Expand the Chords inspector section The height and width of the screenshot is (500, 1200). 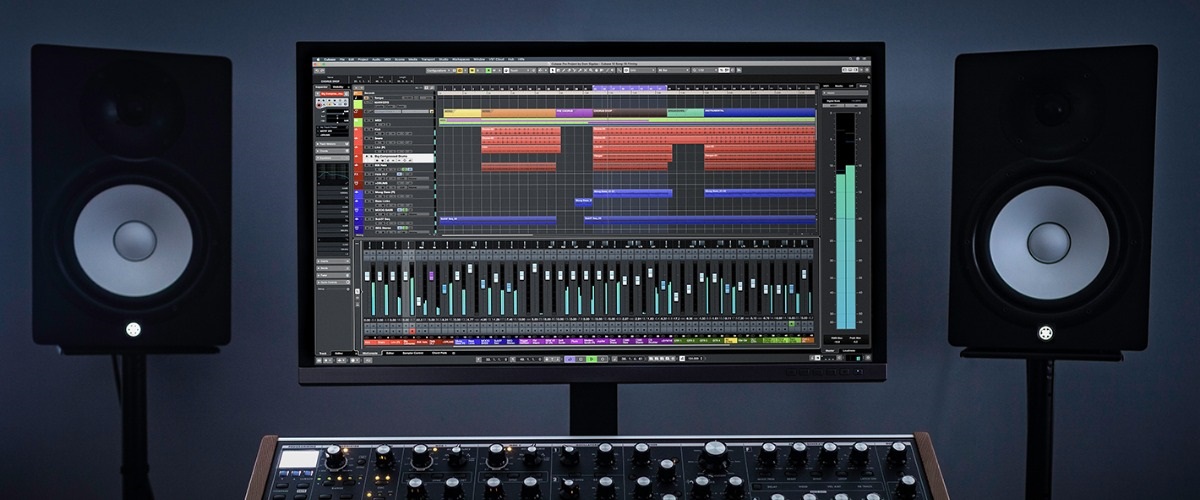coord(332,151)
